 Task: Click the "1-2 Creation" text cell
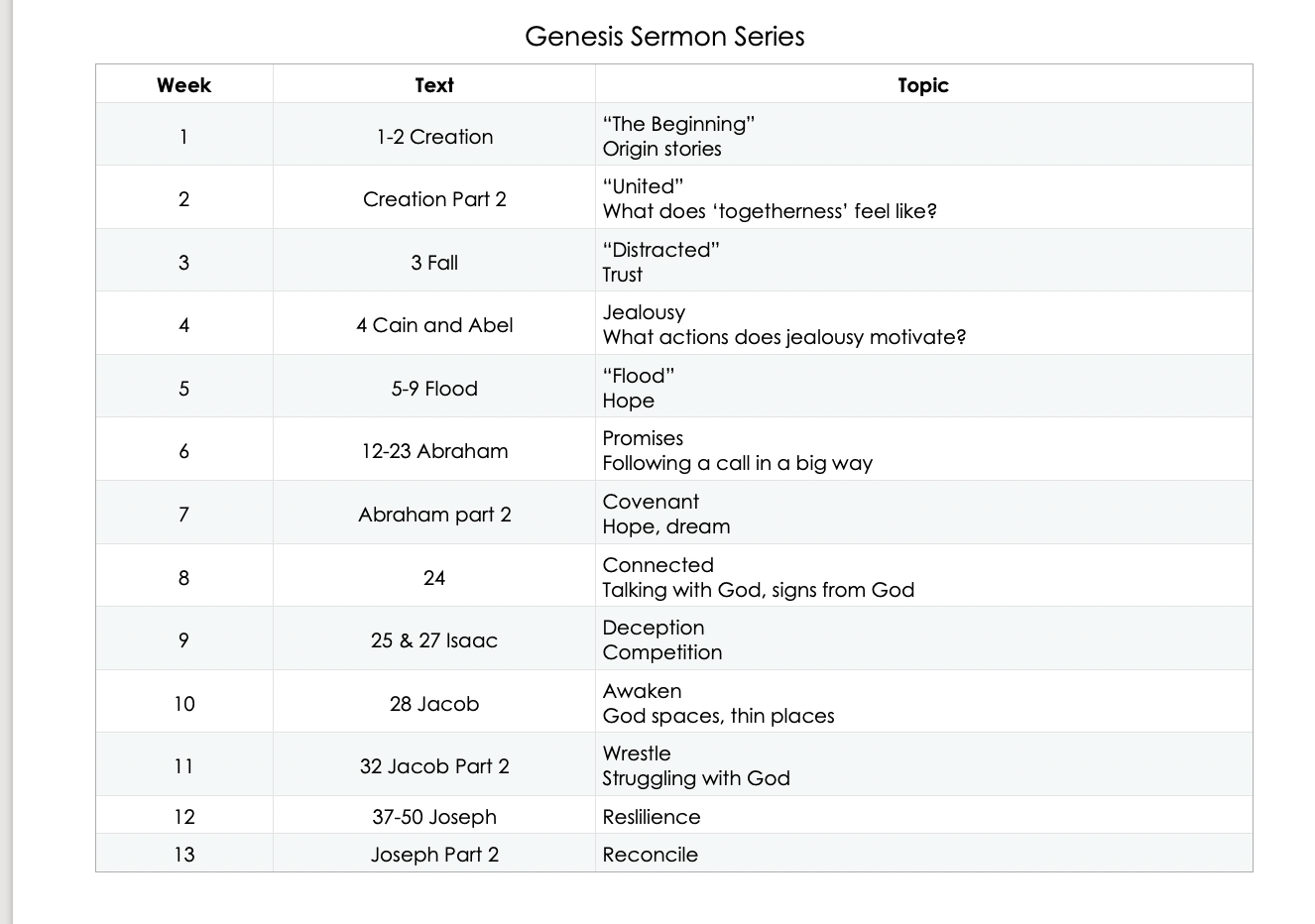434,137
